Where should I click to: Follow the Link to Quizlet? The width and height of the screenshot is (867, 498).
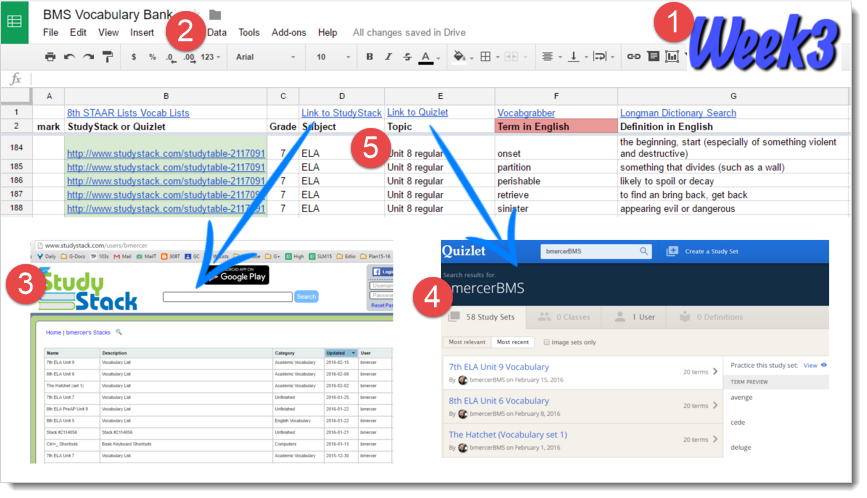(x=417, y=112)
